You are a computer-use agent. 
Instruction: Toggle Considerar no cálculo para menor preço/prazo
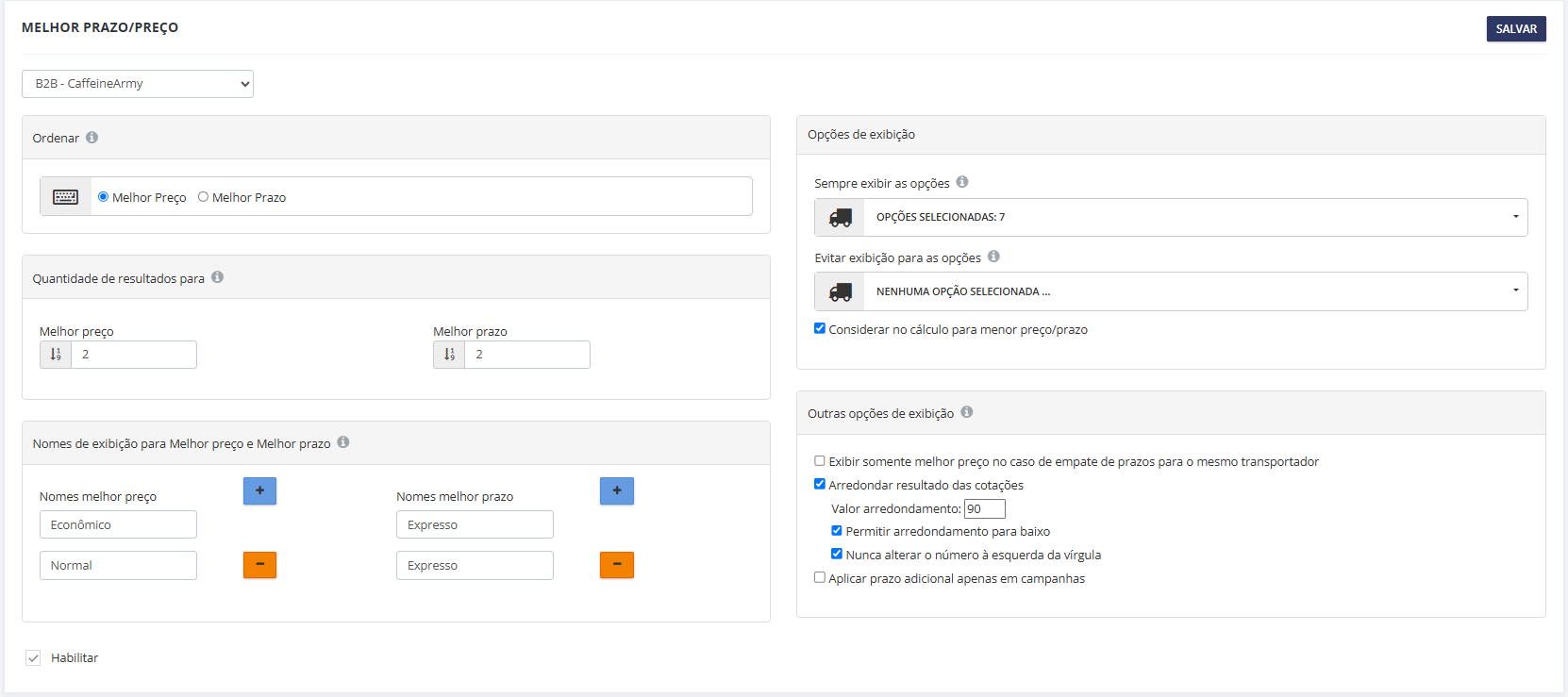tap(820, 329)
